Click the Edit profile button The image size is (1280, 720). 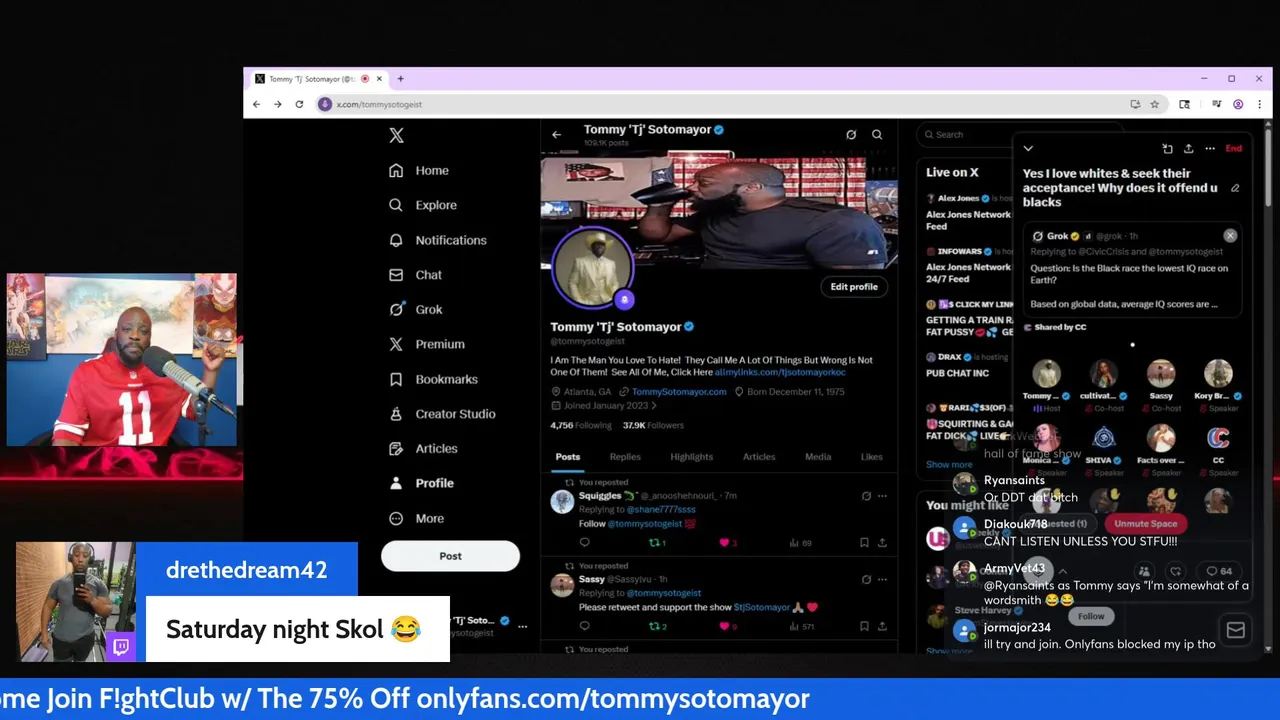(x=854, y=287)
